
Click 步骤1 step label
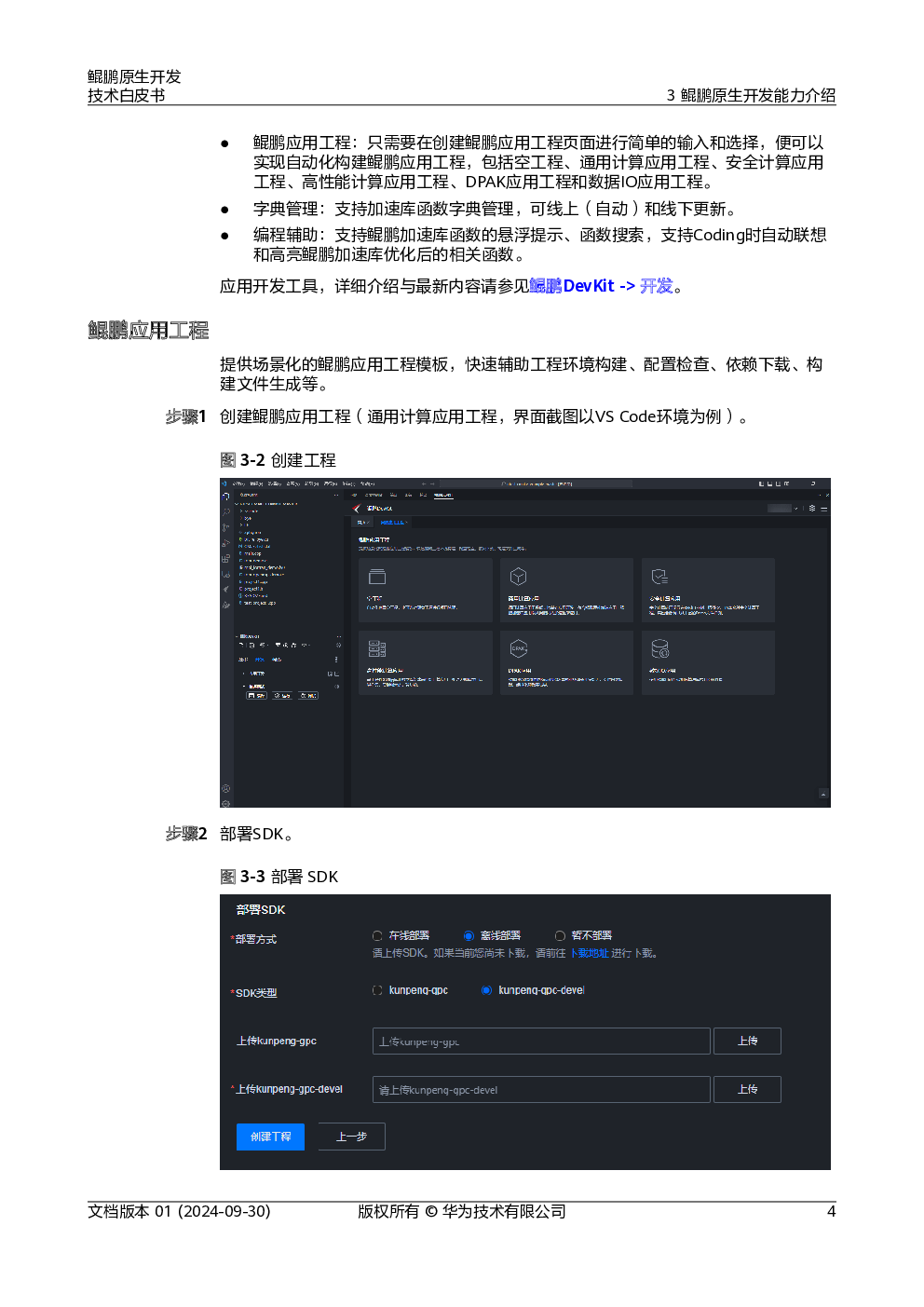tap(185, 416)
